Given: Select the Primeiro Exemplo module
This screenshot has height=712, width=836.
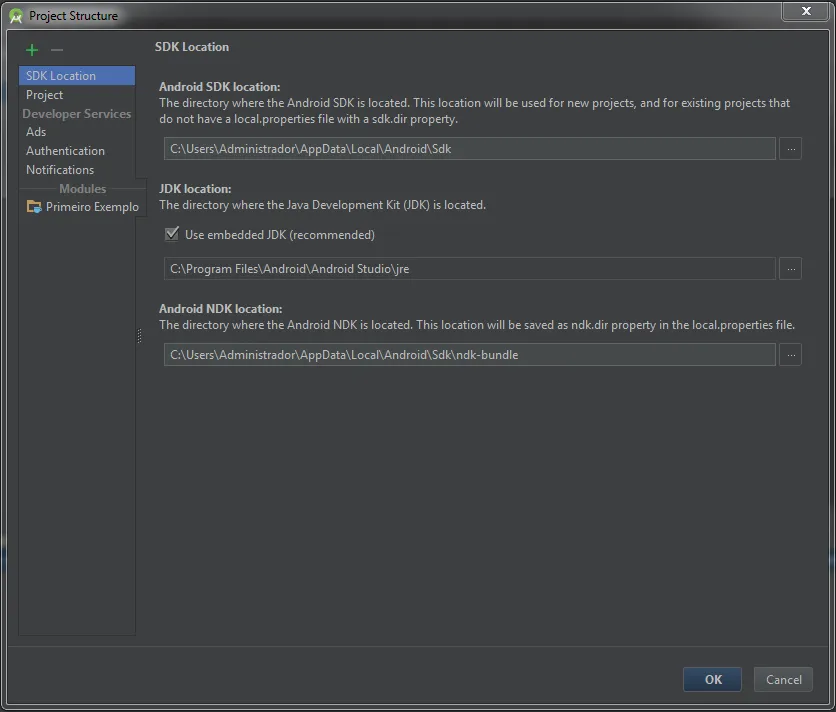Looking at the screenshot, I should 92,207.
